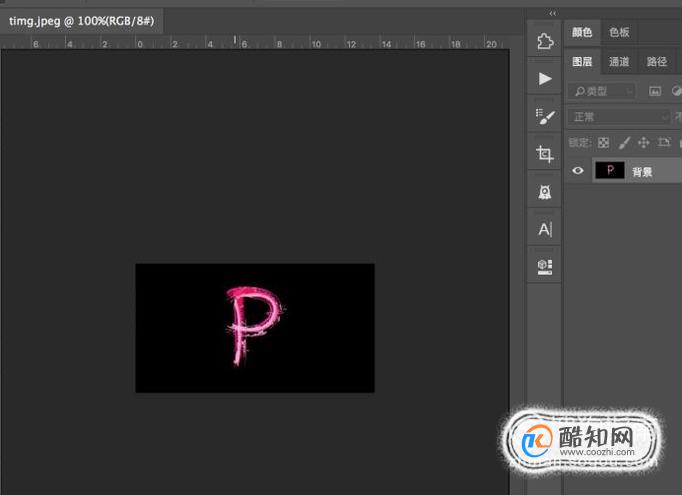Image resolution: width=682 pixels, height=495 pixels.
Task: Open the Character panel 'A|' icon
Action: coord(545,229)
